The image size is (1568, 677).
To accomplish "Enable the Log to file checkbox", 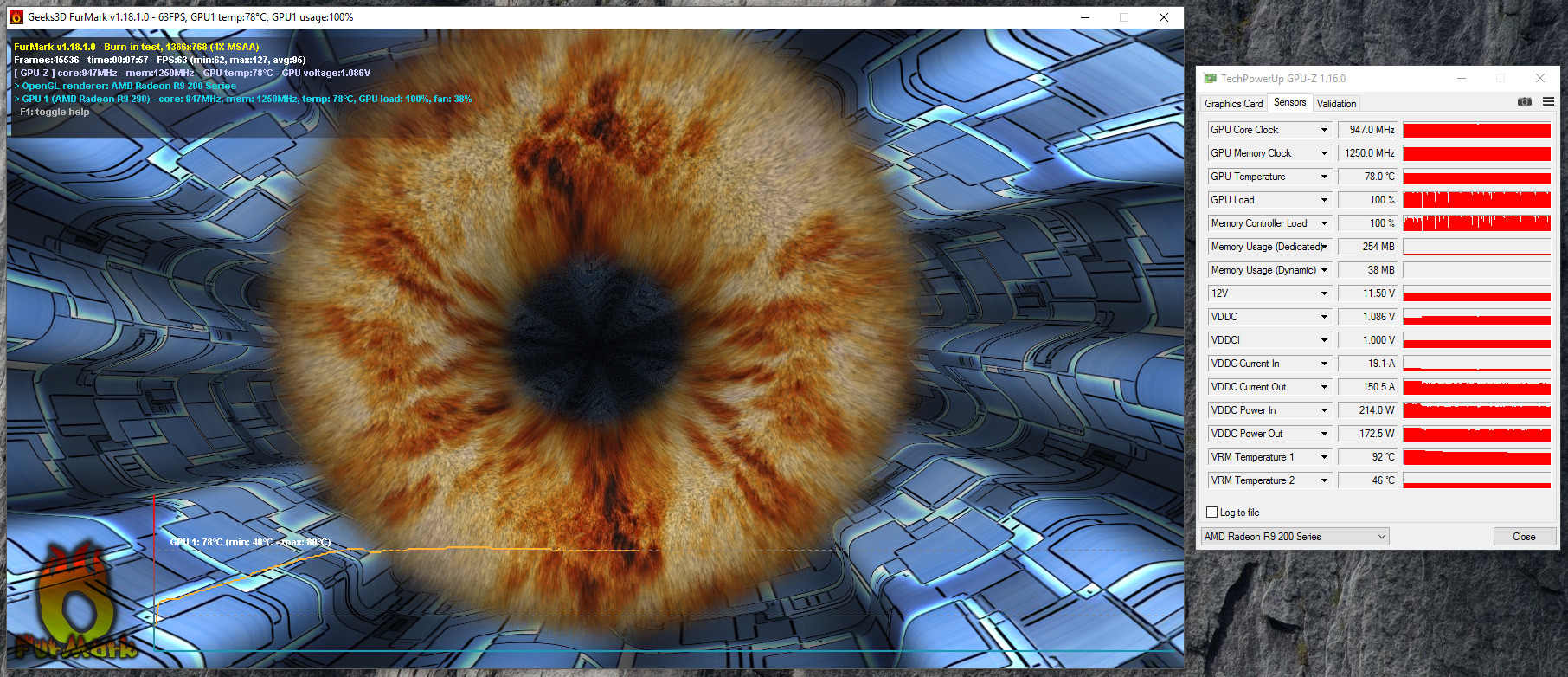I will tap(1211, 513).
